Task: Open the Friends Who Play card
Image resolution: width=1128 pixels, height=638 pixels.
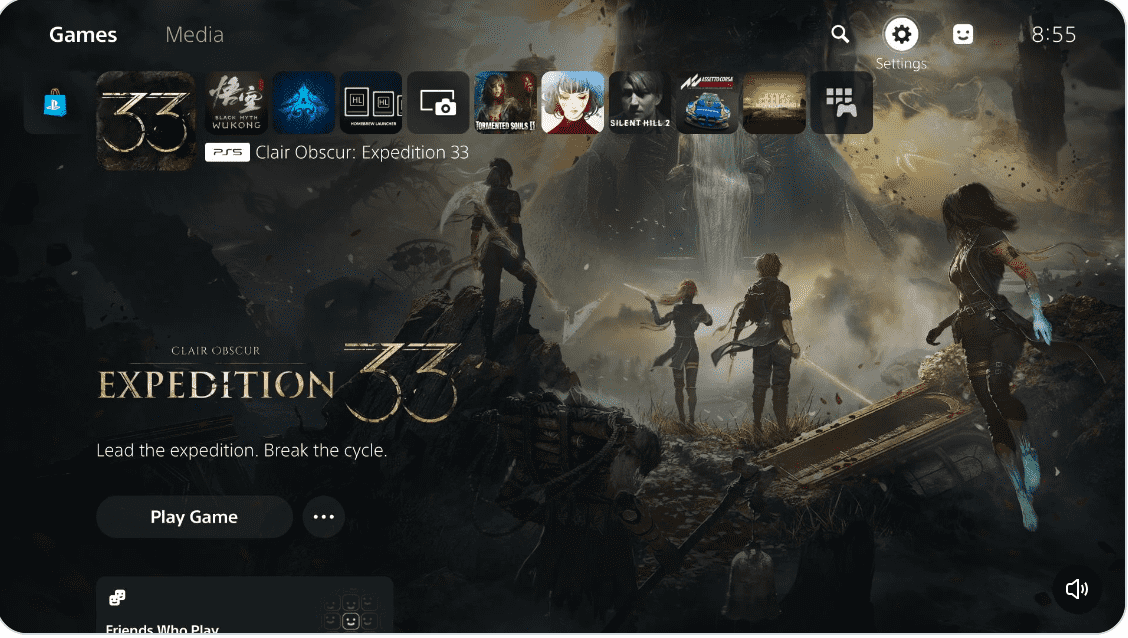Action: (245, 606)
